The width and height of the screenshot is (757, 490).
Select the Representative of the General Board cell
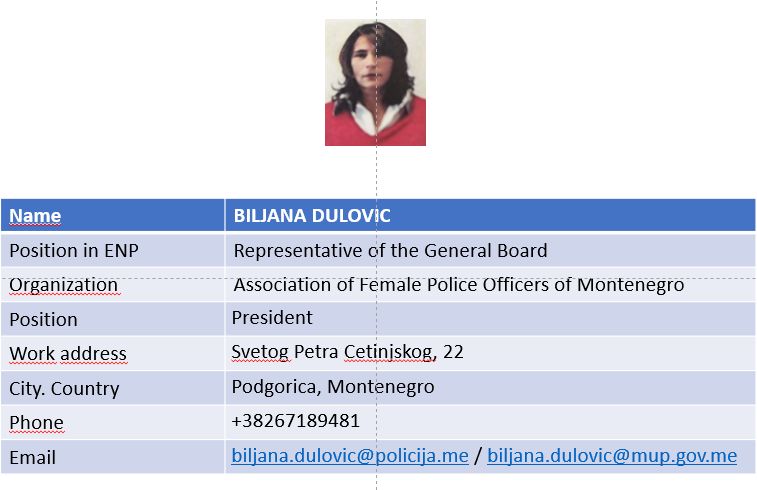coord(490,250)
